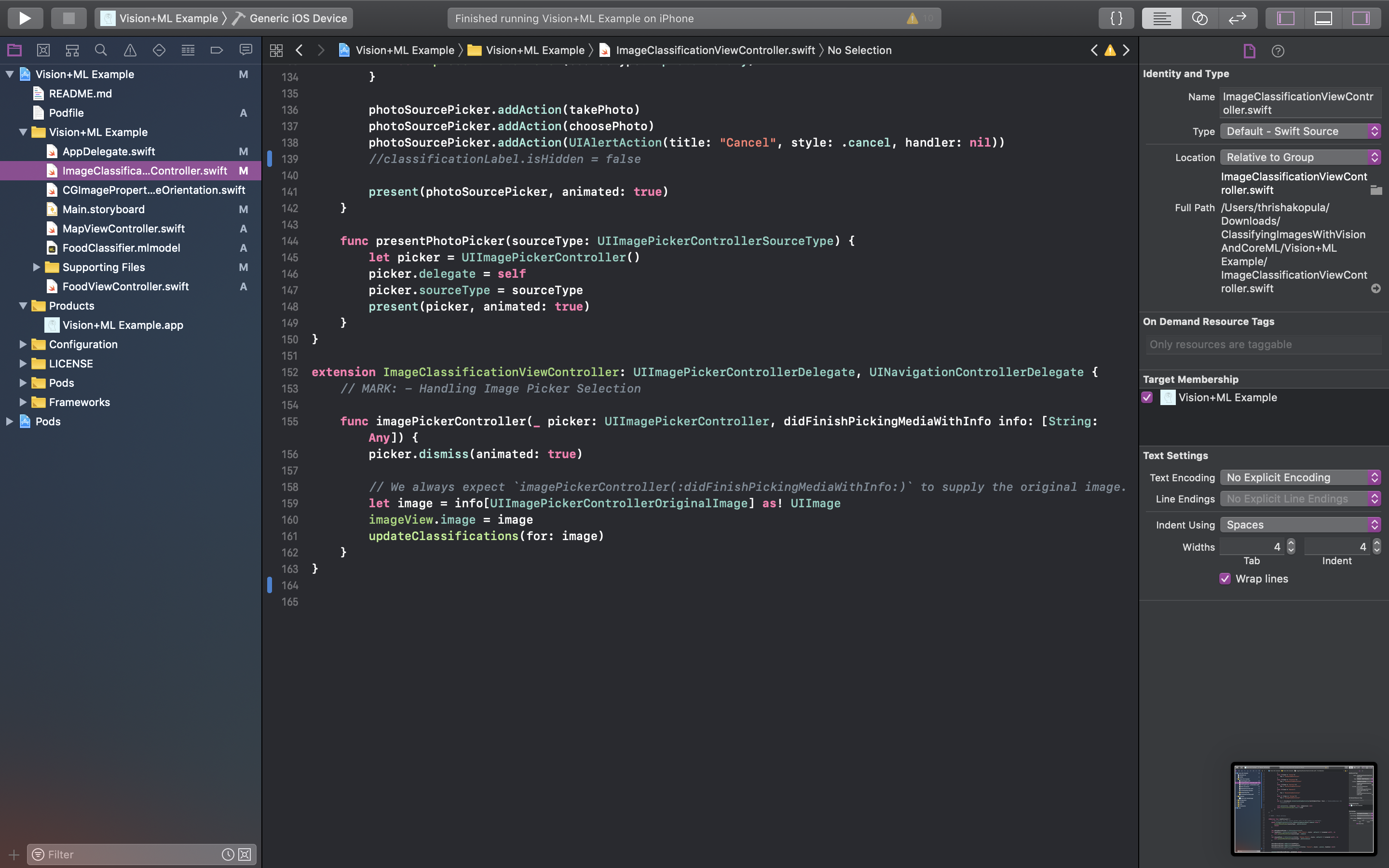Open the Find navigator magnifier icon

click(x=100, y=51)
